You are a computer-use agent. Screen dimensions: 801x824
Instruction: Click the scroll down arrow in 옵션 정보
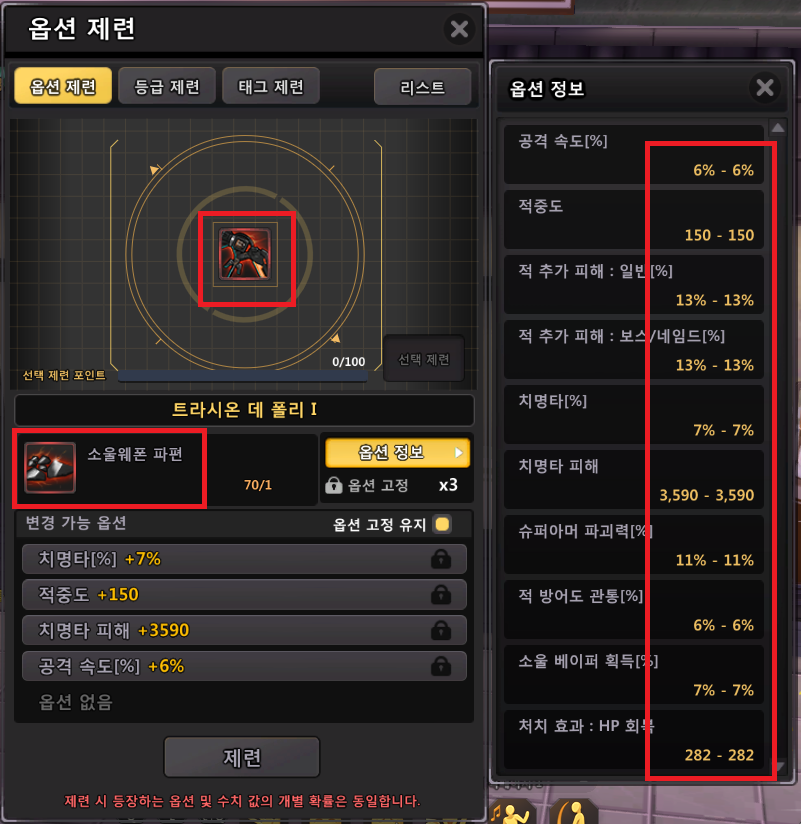click(779, 767)
